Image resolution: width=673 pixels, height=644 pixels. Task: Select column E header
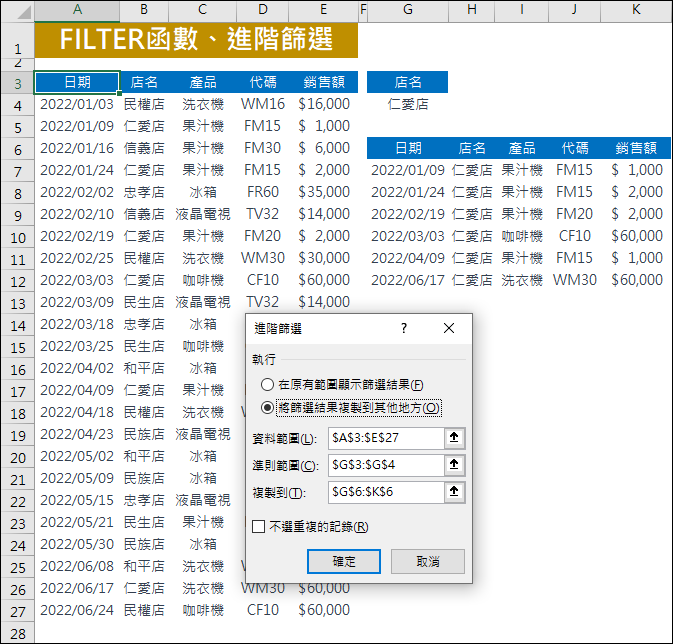[x=324, y=10]
